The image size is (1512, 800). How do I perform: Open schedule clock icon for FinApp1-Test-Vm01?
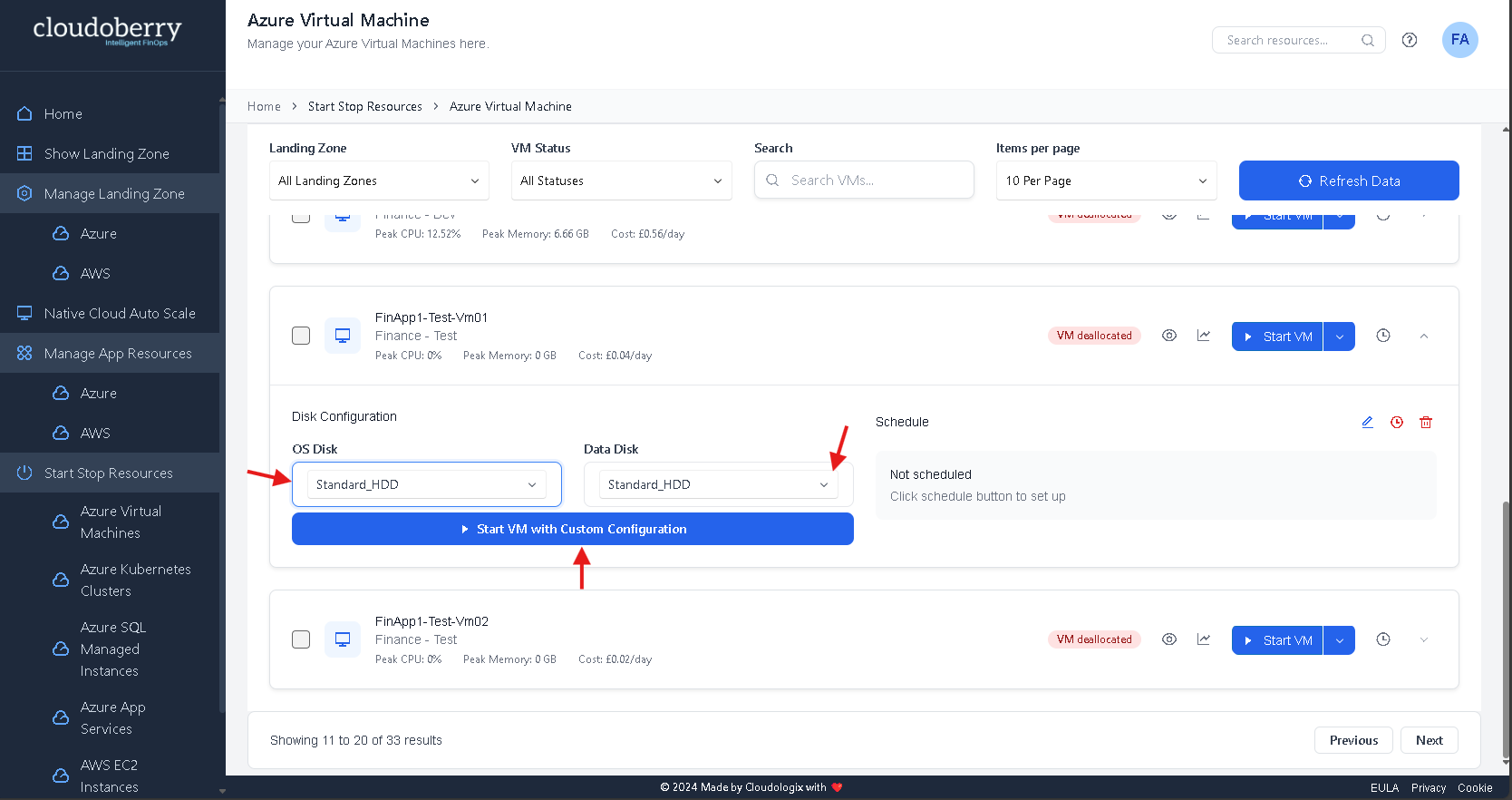click(1383, 336)
